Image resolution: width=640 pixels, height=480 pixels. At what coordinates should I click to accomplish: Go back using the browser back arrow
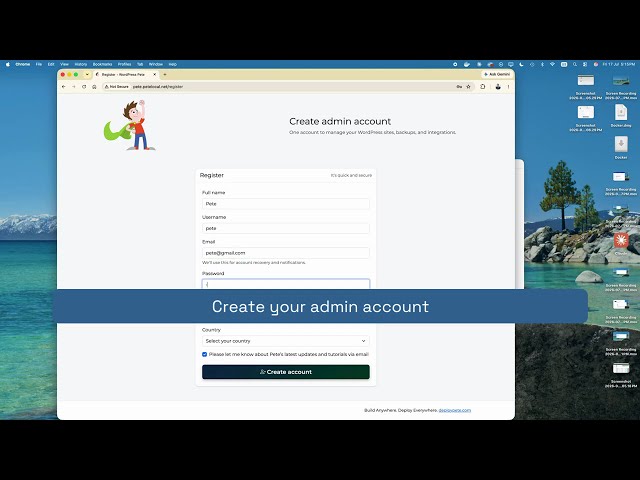pyautogui.click(x=64, y=87)
